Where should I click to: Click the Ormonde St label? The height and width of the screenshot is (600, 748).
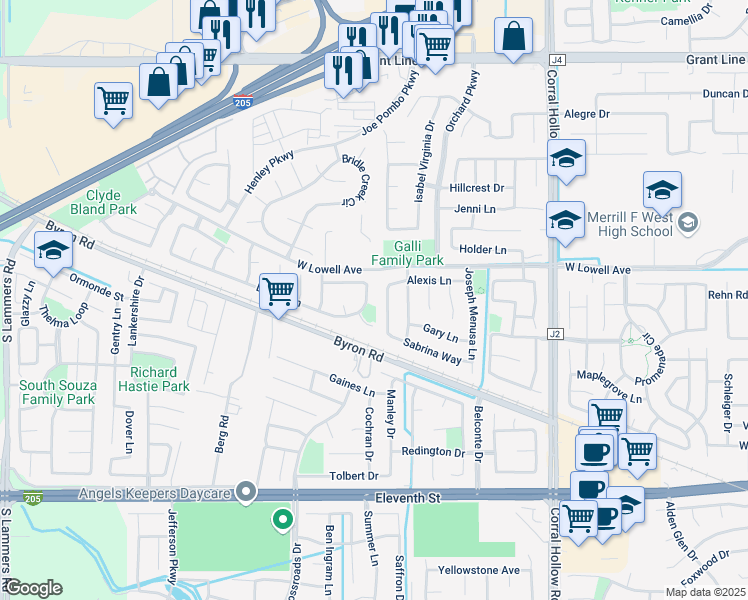[97, 287]
